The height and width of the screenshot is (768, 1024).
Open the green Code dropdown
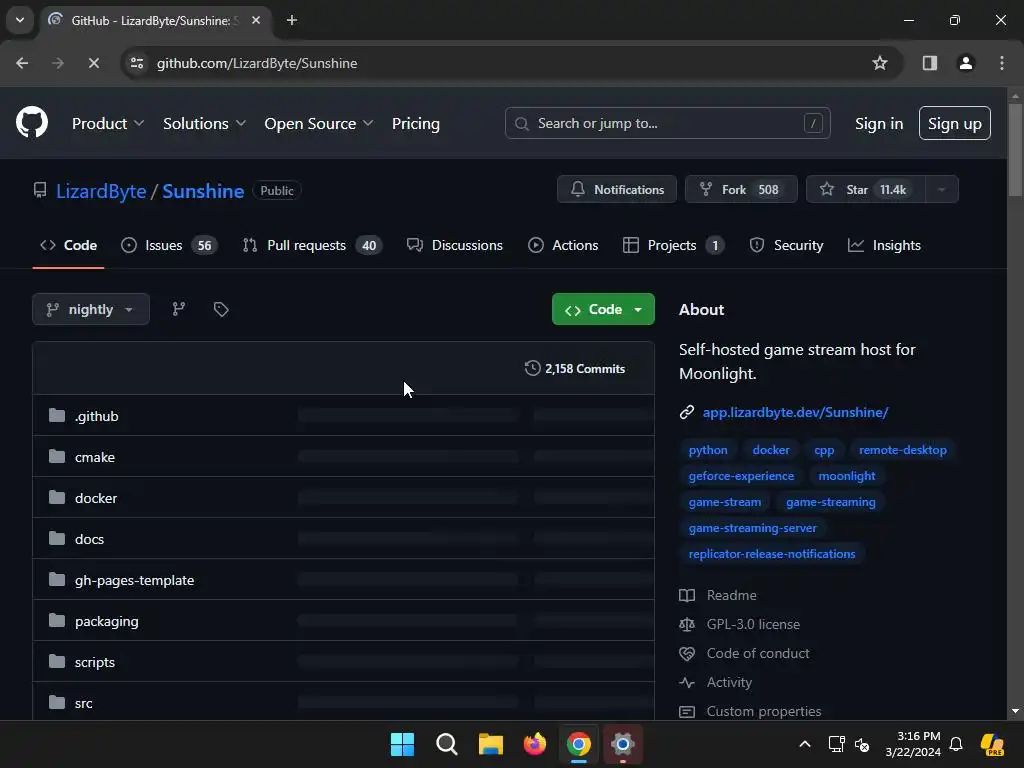click(603, 309)
